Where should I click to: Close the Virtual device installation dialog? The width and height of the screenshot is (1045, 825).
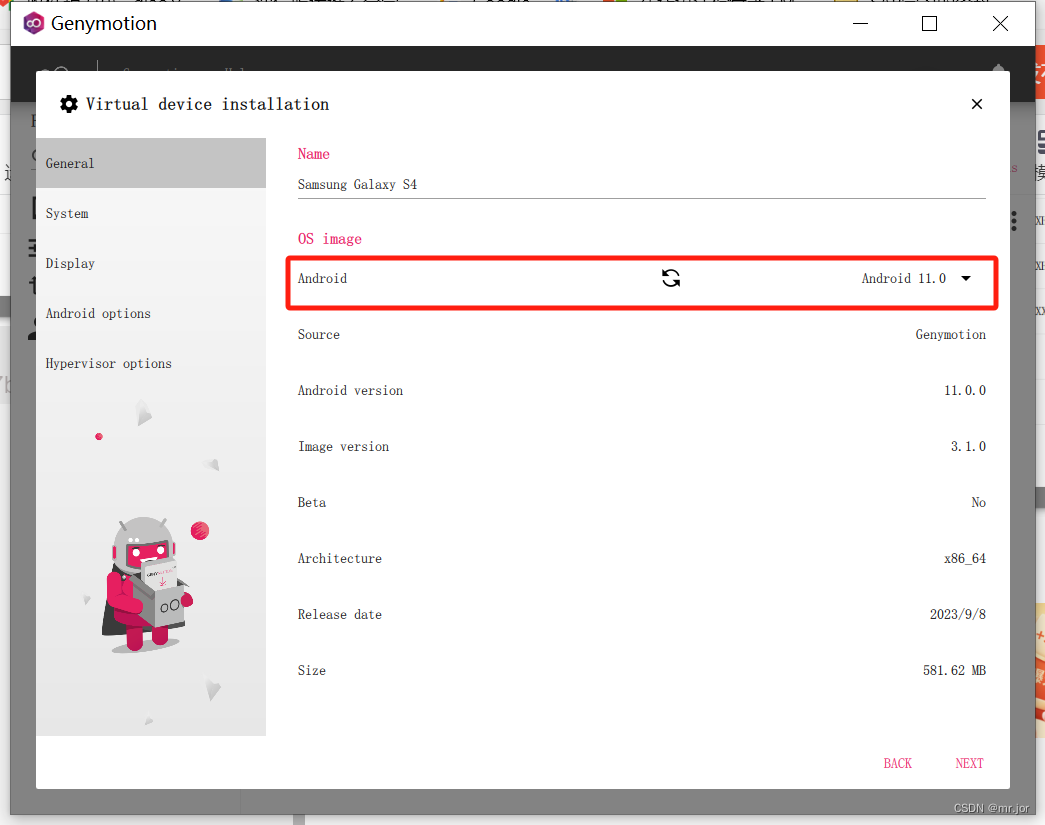[976, 104]
